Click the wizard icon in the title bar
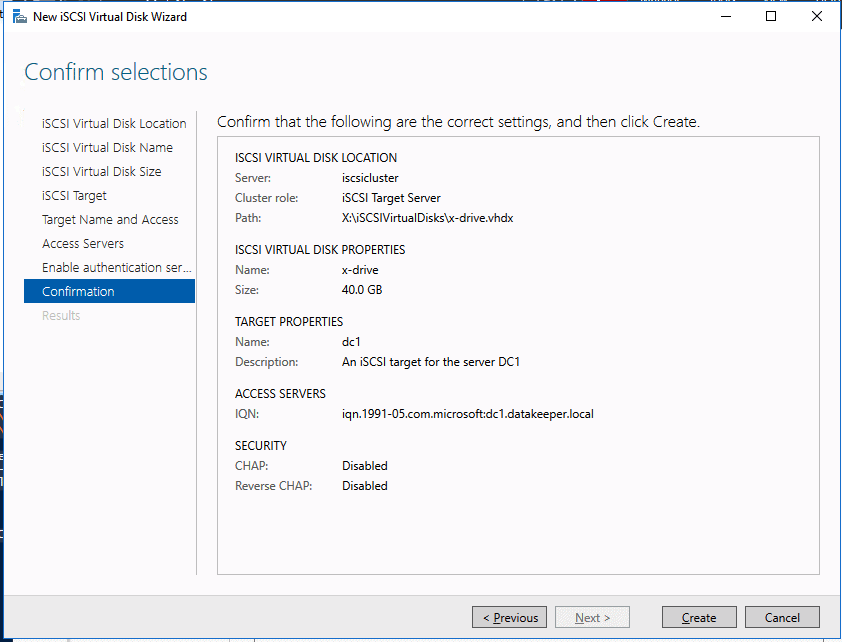842x642 pixels. (19, 17)
